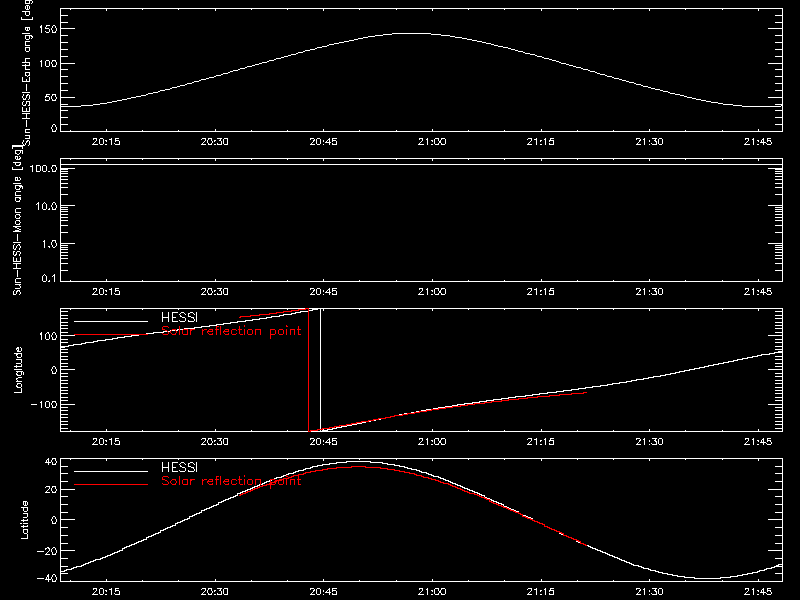
Task: Click the 150 tick on Earth angle axis
Action: click(48, 29)
